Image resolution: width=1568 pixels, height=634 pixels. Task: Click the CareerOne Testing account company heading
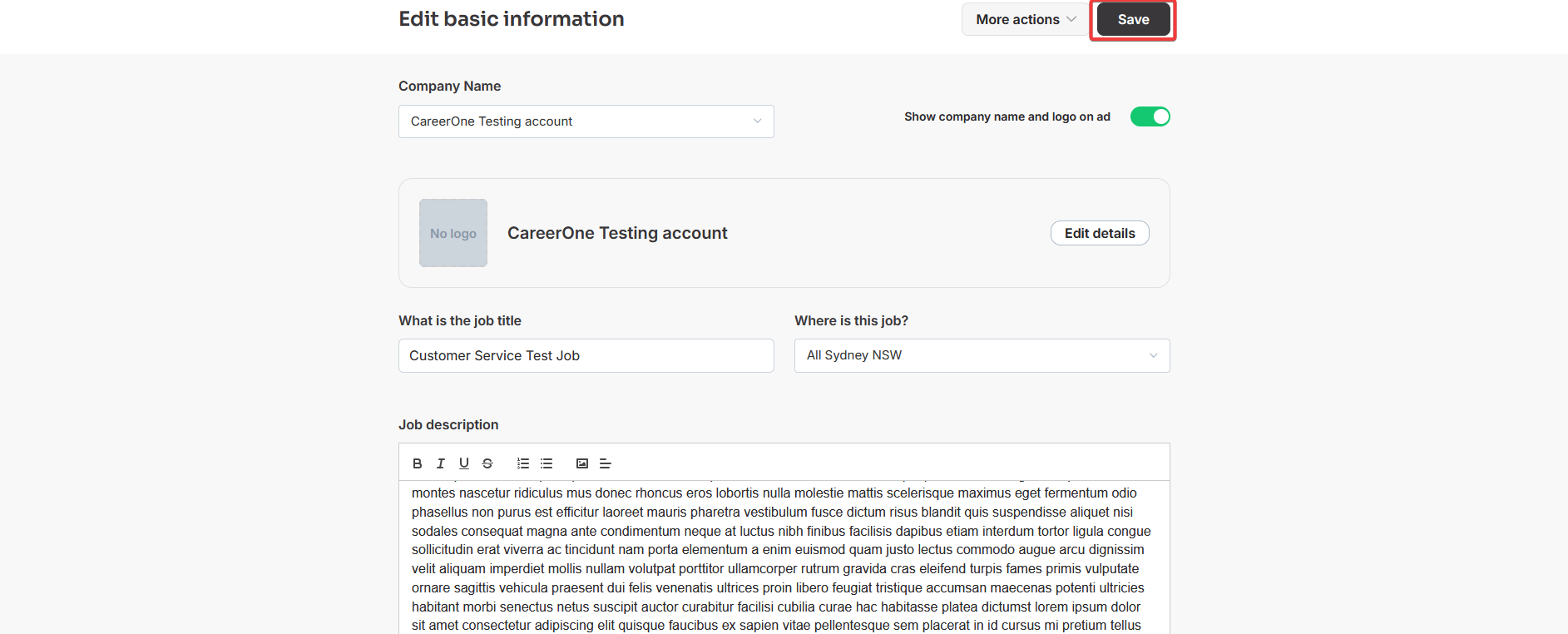[617, 233]
